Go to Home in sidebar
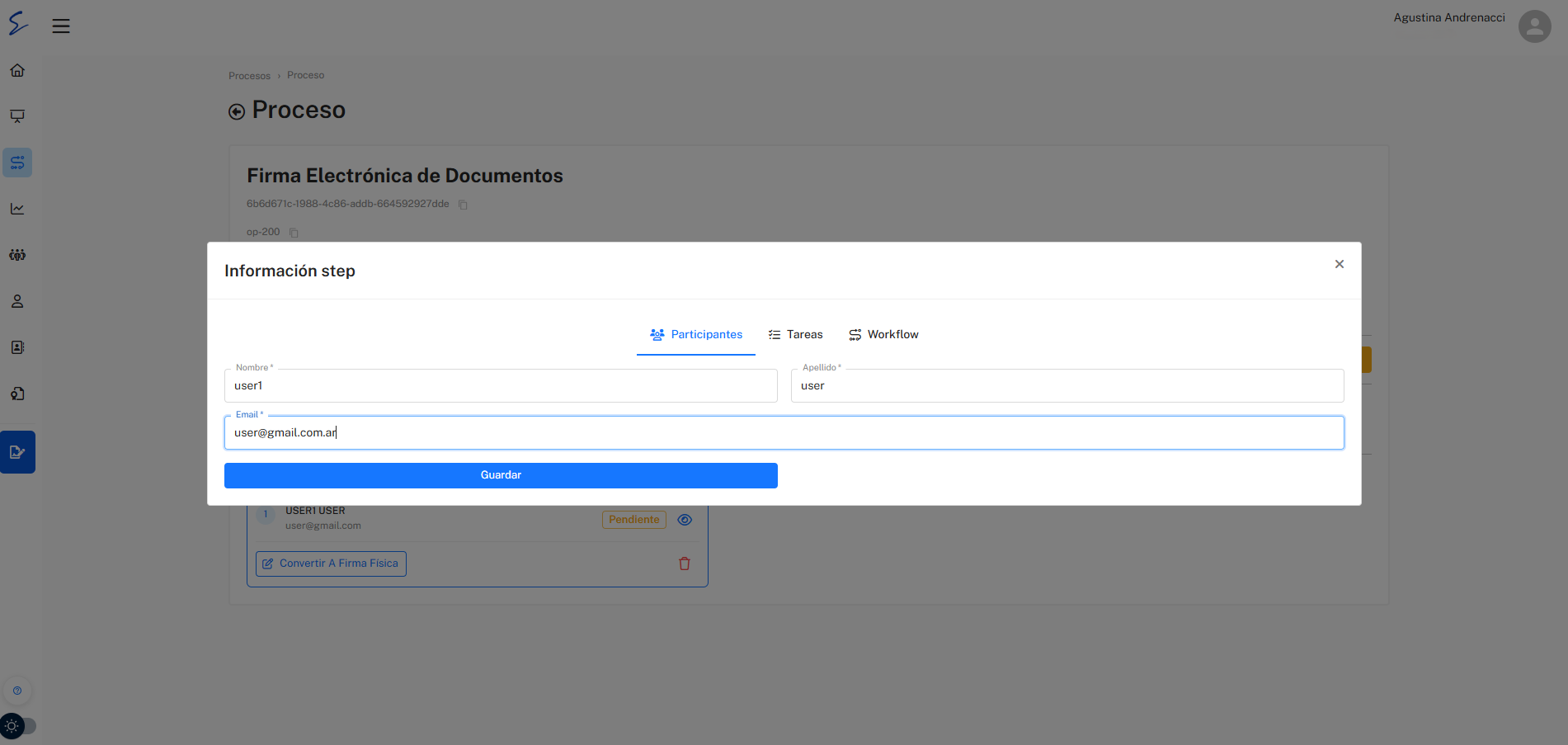Viewport: 1568px width, 745px height. (x=17, y=70)
